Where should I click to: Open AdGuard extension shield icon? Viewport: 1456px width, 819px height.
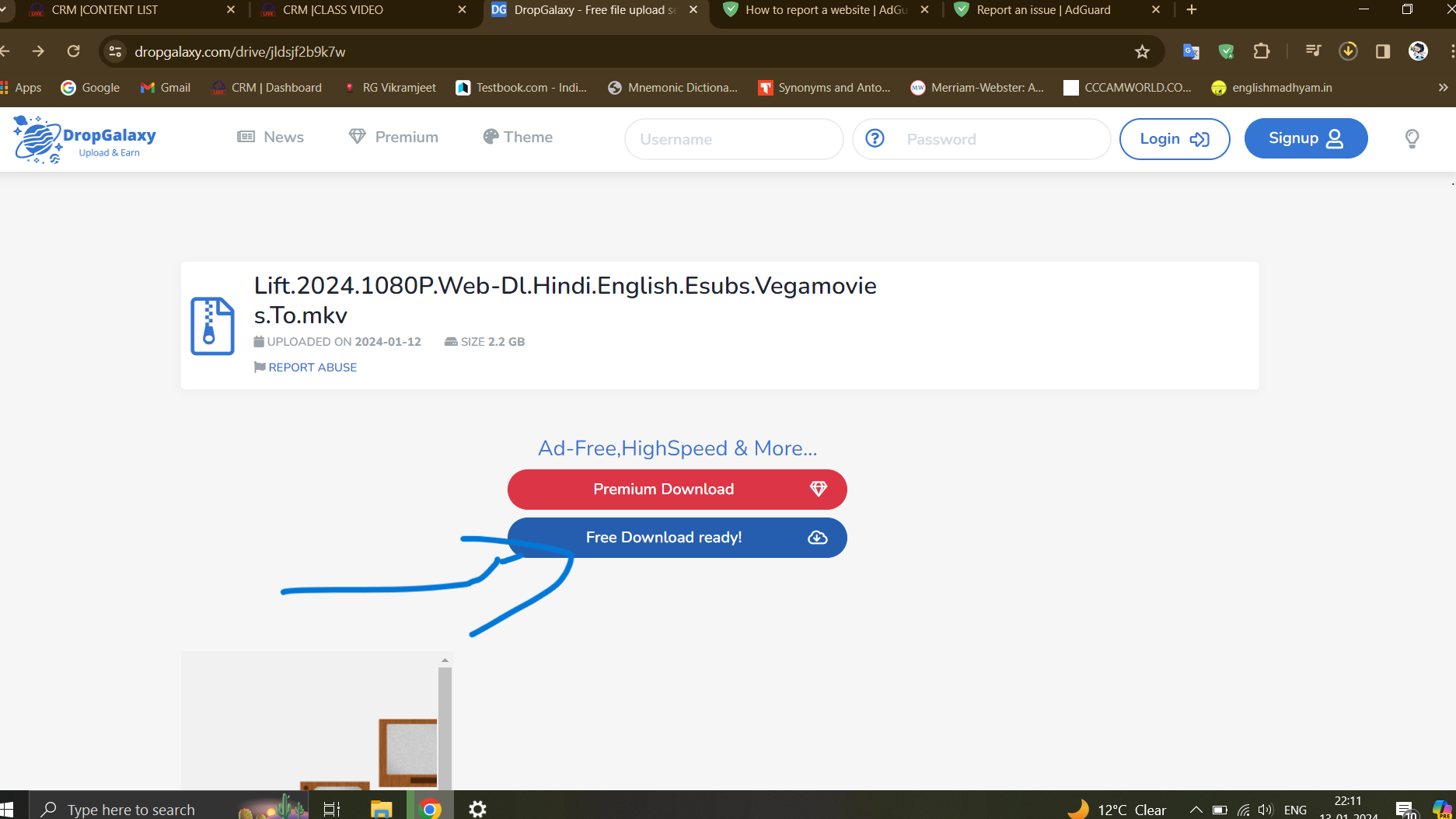(x=1226, y=51)
